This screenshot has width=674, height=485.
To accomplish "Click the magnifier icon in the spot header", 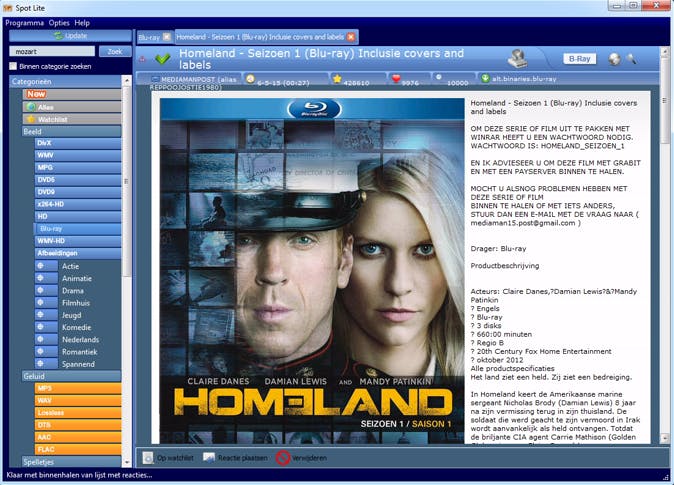I will click(631, 58).
